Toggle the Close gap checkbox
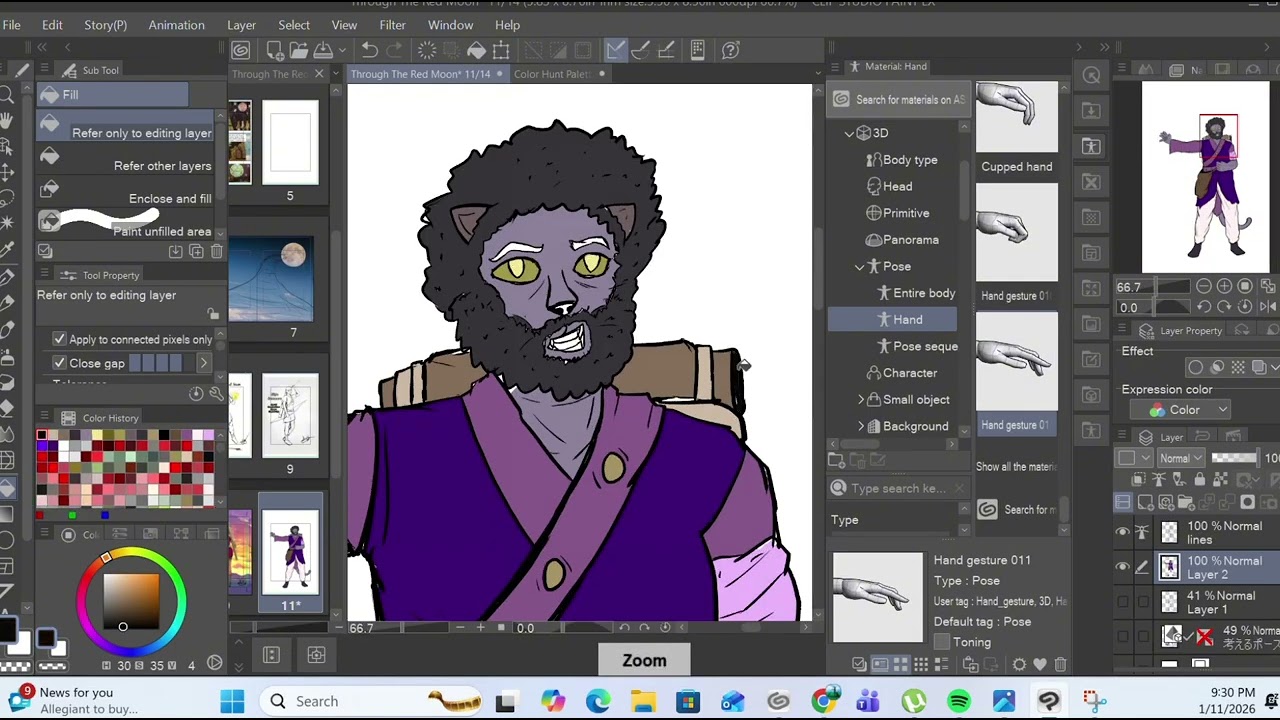 (x=59, y=363)
